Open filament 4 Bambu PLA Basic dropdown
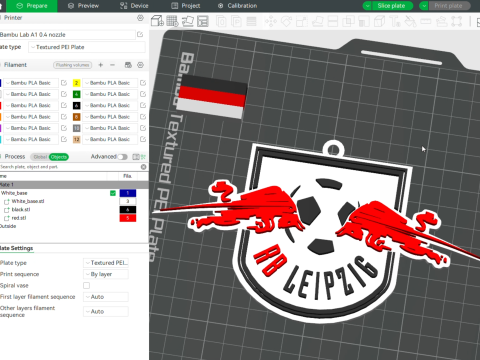This screenshot has width=480, height=360. tap(110, 94)
